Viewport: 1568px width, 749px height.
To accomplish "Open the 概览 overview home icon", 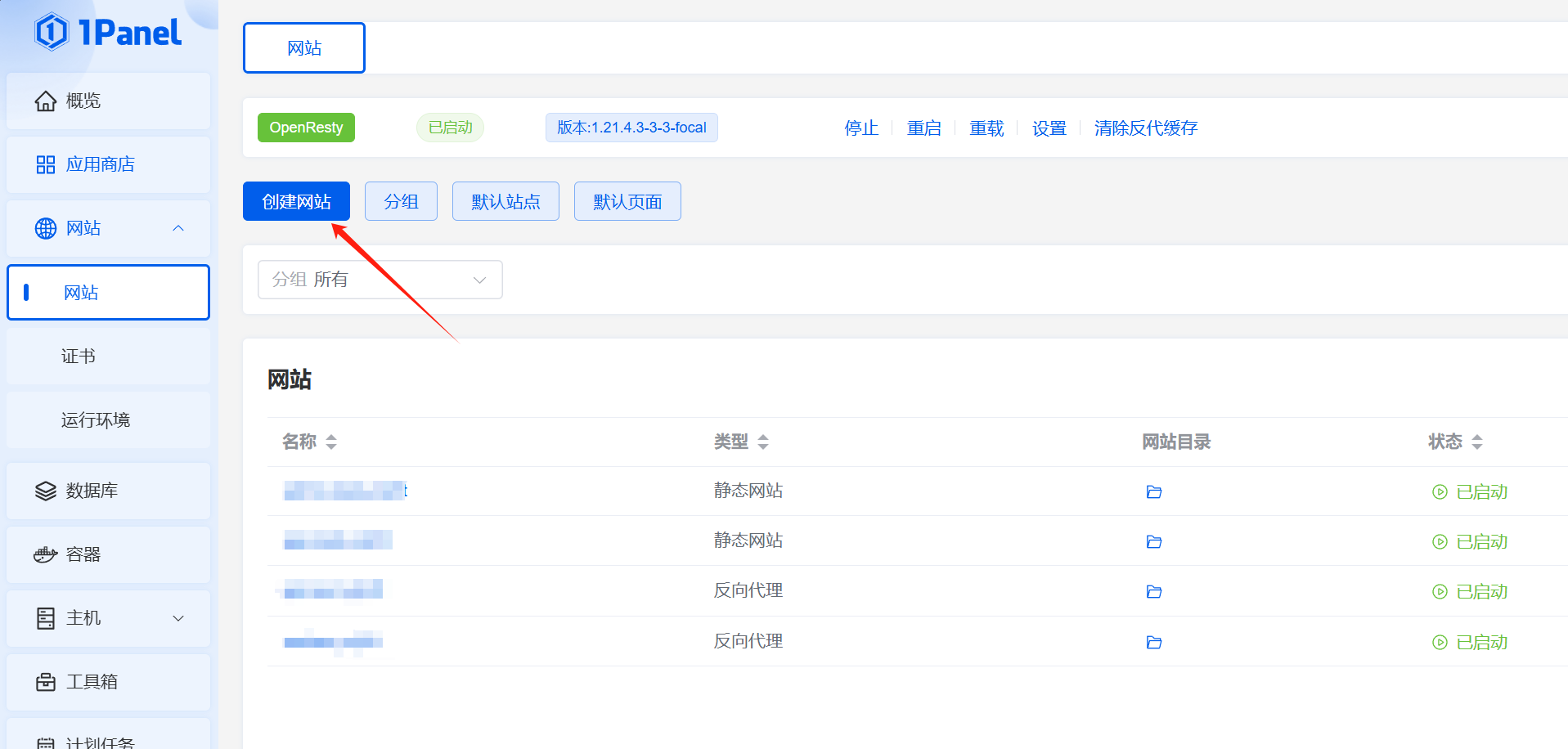I will tap(46, 101).
